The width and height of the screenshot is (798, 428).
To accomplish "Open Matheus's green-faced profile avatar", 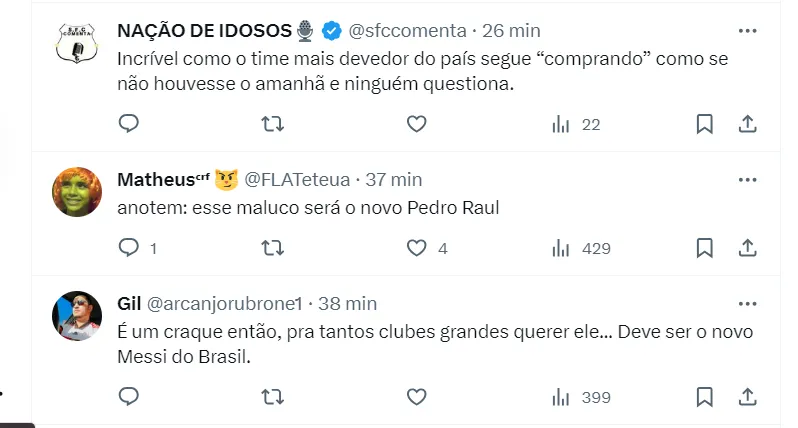I will pyautogui.click(x=77, y=193).
